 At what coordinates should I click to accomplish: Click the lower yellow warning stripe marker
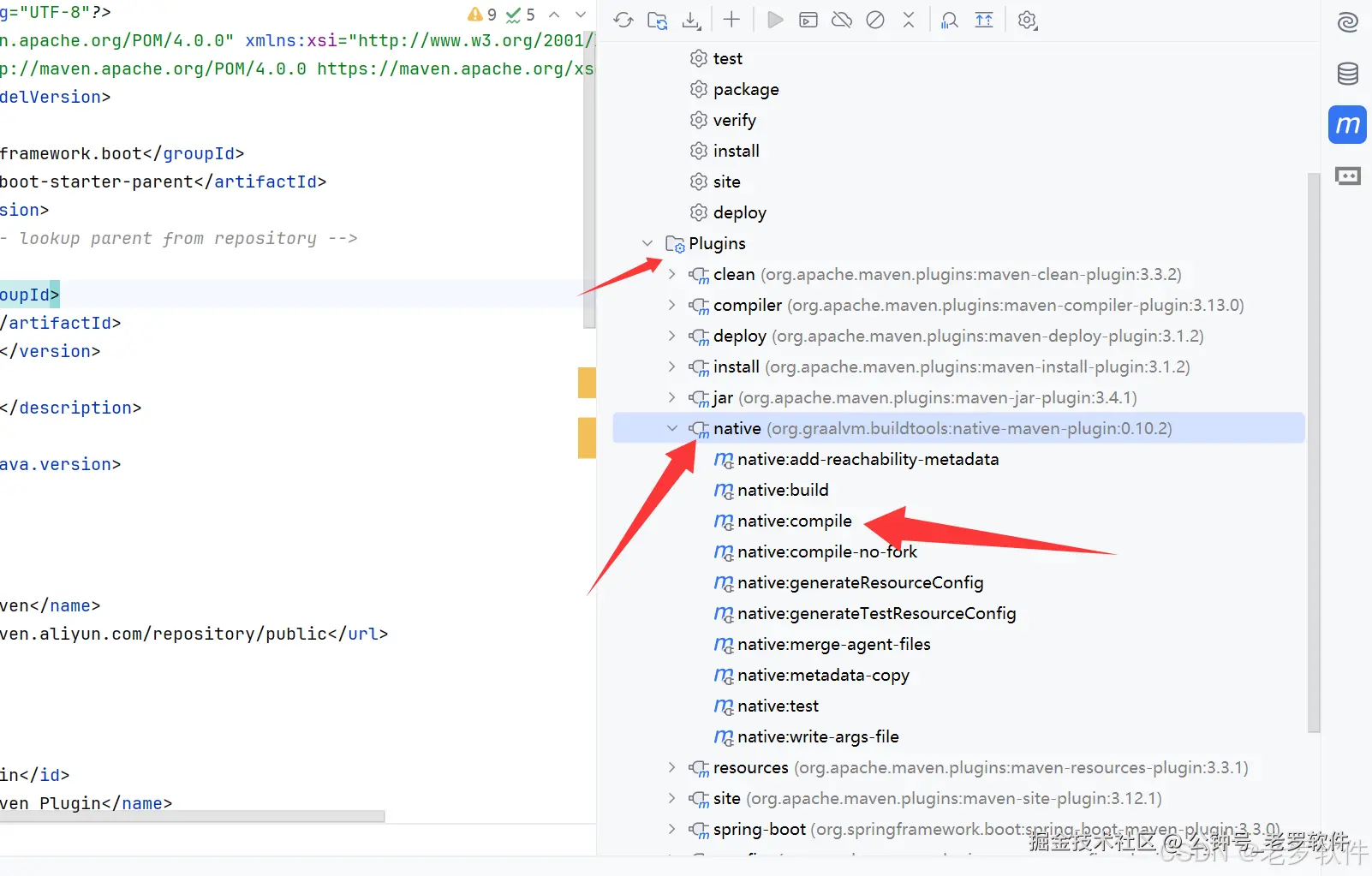point(587,438)
